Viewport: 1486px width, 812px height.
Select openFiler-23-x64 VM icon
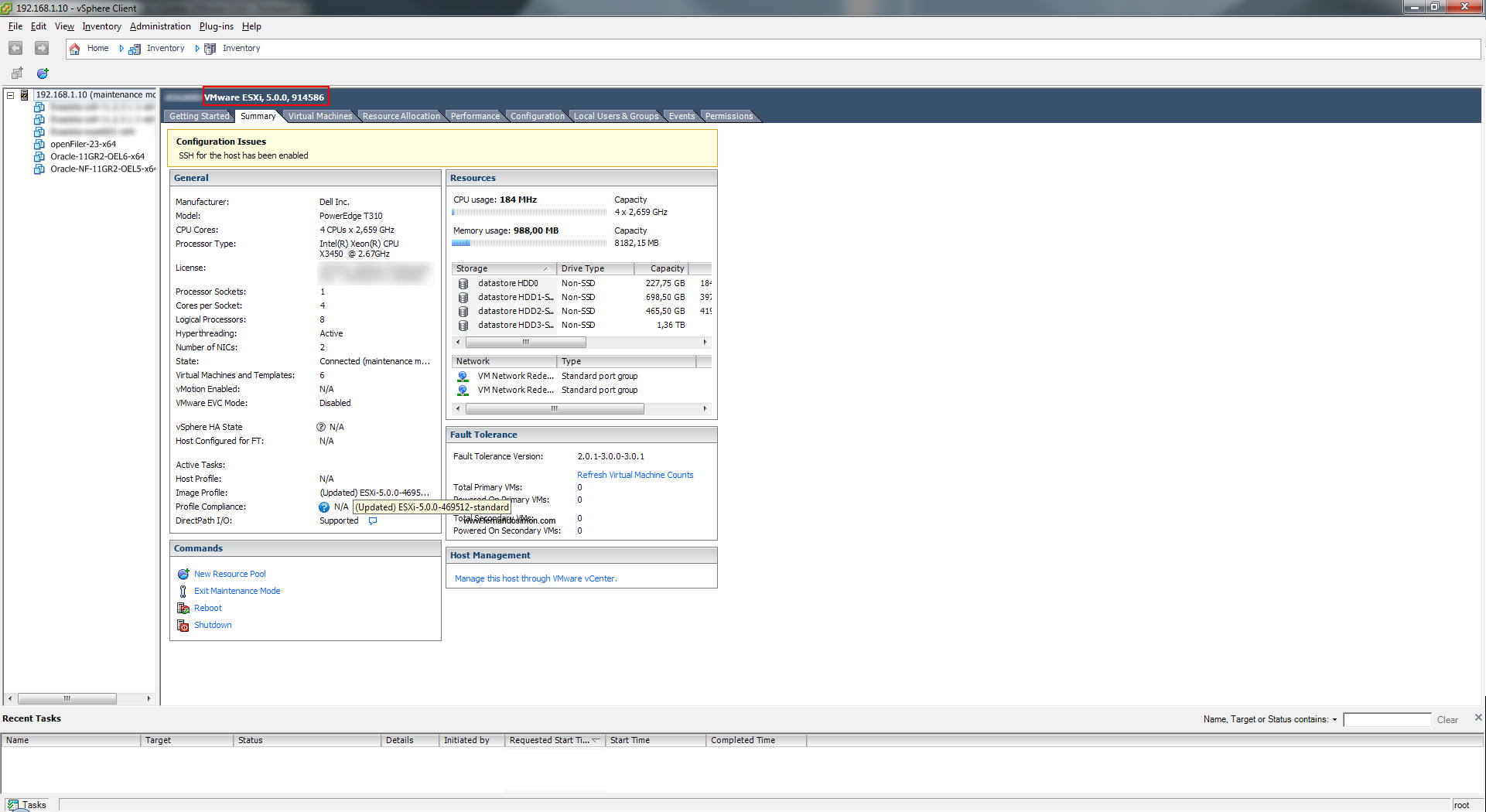(39, 145)
